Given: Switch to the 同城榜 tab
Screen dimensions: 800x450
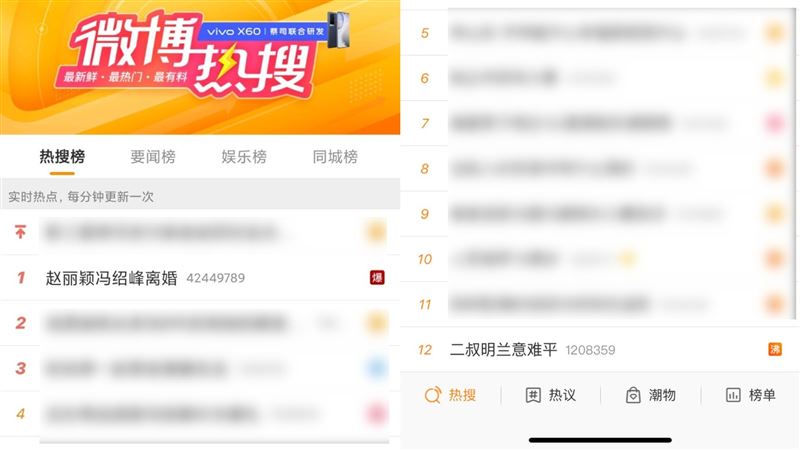Looking at the screenshot, I should 335,156.
